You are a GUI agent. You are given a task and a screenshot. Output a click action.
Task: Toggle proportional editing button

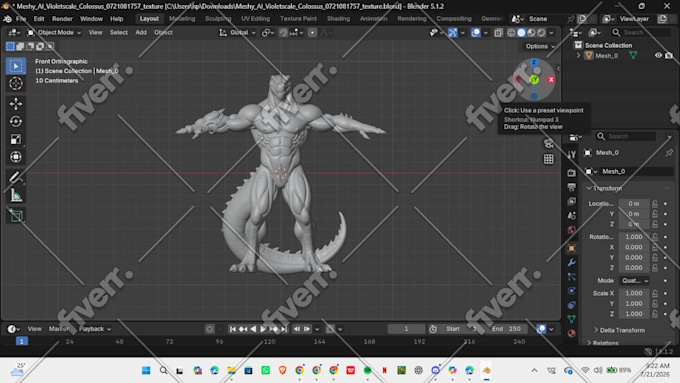(x=312, y=33)
